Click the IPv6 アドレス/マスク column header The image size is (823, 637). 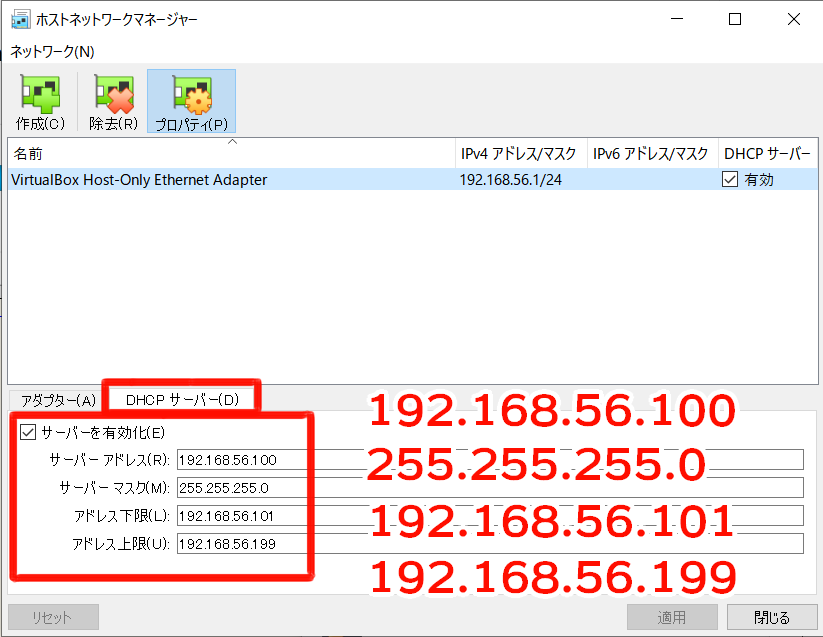[x=652, y=154]
